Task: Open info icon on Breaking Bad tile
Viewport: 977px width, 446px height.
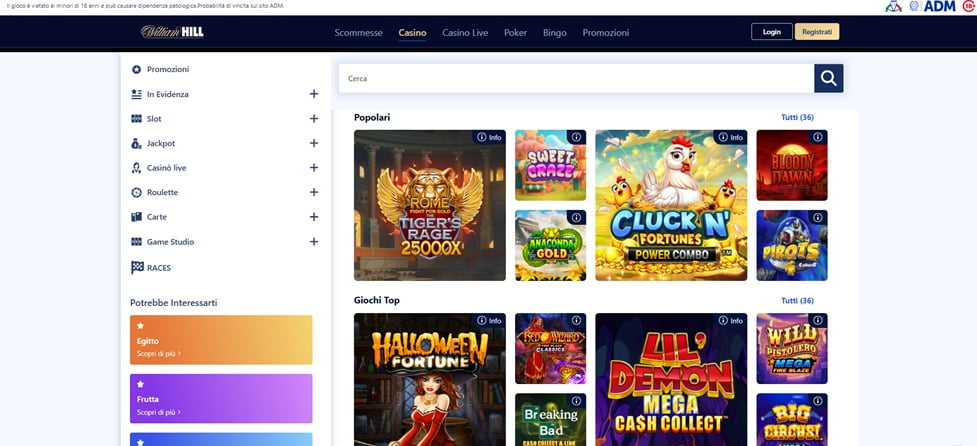Action: 576,401
